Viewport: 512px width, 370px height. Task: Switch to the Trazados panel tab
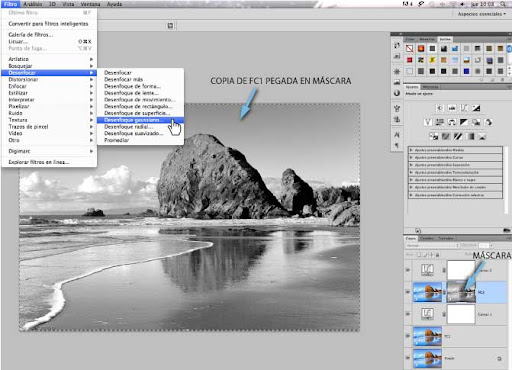click(x=446, y=238)
